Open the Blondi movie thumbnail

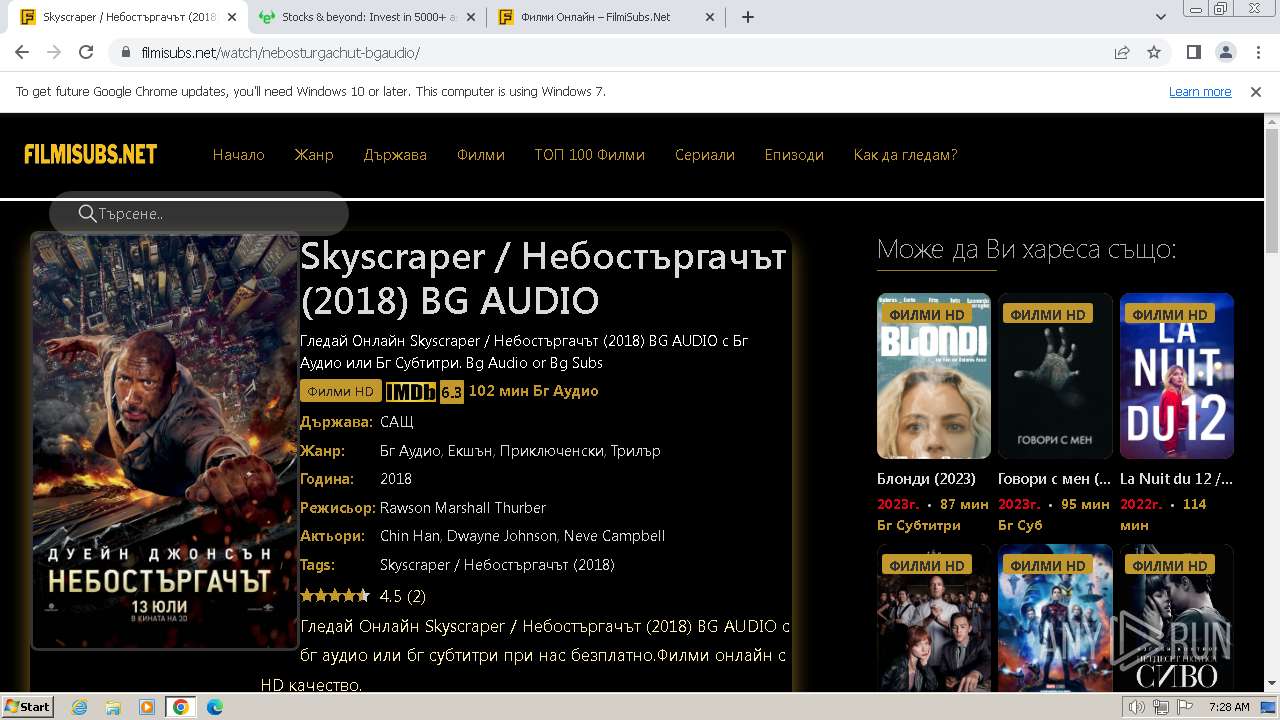(934, 376)
